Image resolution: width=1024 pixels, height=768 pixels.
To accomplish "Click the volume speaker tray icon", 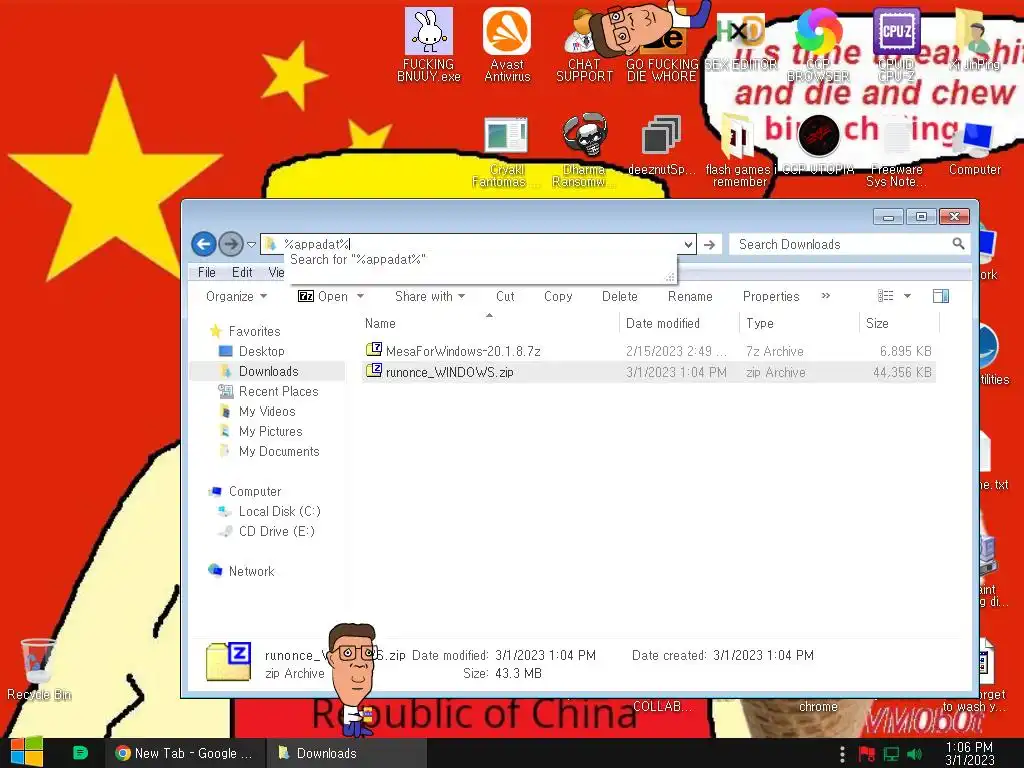I will click(x=915, y=754).
